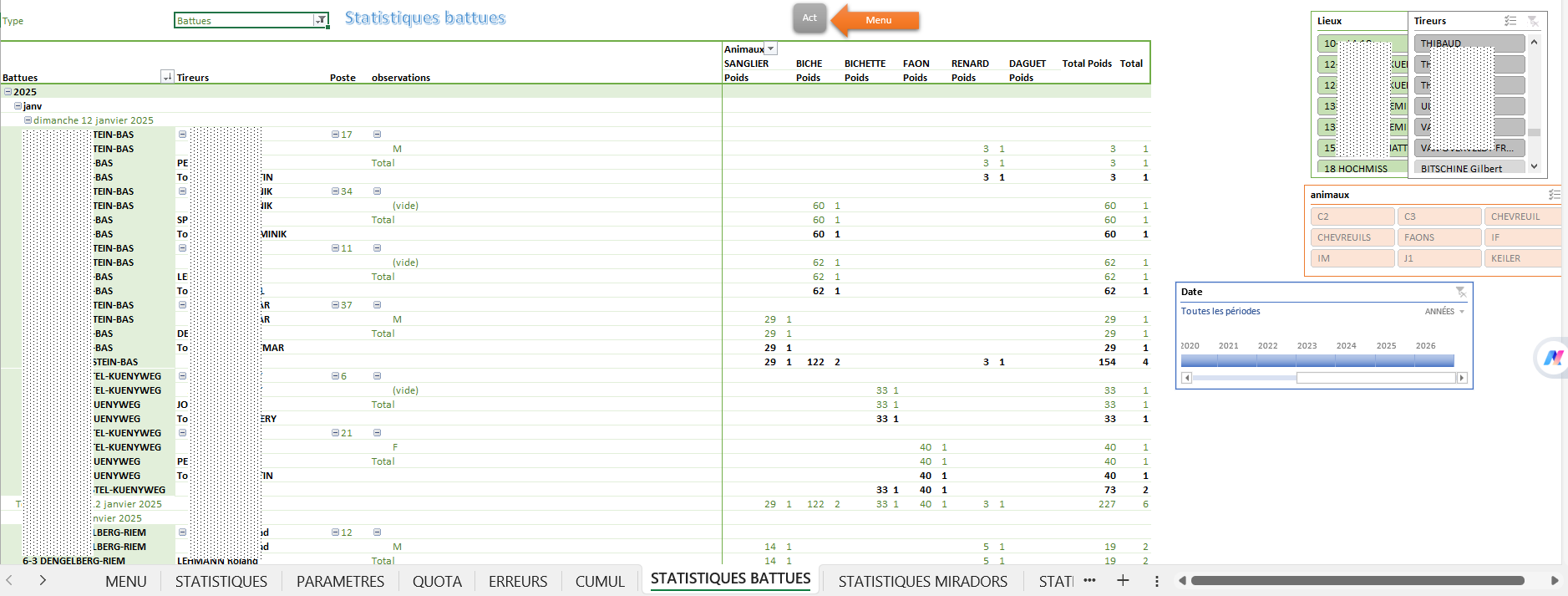Select BITSCHINE Gilbert in Tireurs slicer
This screenshot has height=596, width=1568.
click(x=1468, y=169)
